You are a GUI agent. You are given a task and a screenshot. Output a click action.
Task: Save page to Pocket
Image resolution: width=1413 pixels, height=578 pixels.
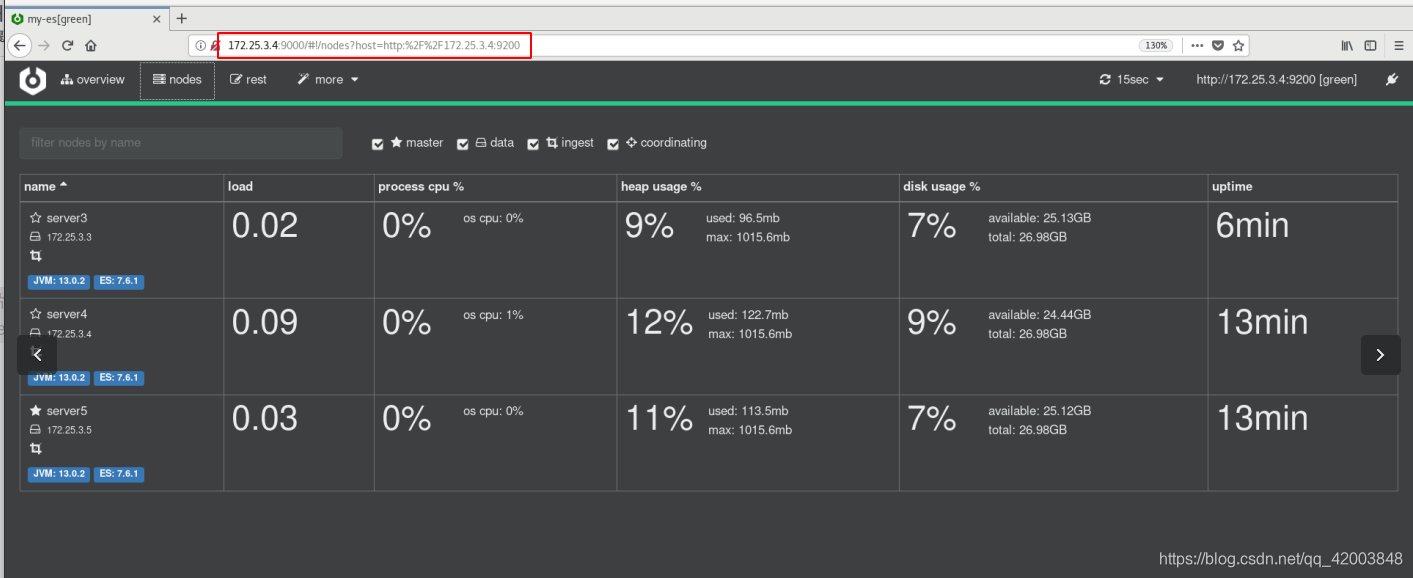point(1218,45)
